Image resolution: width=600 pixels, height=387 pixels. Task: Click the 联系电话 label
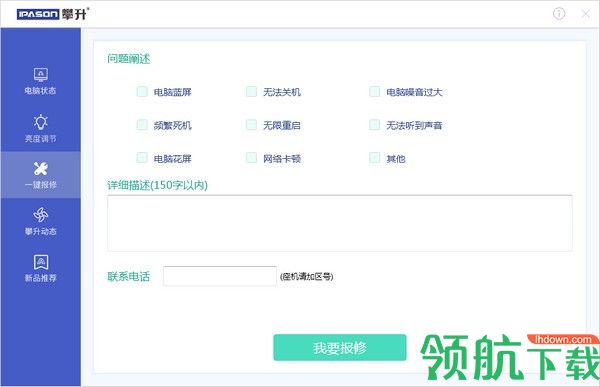pos(129,276)
